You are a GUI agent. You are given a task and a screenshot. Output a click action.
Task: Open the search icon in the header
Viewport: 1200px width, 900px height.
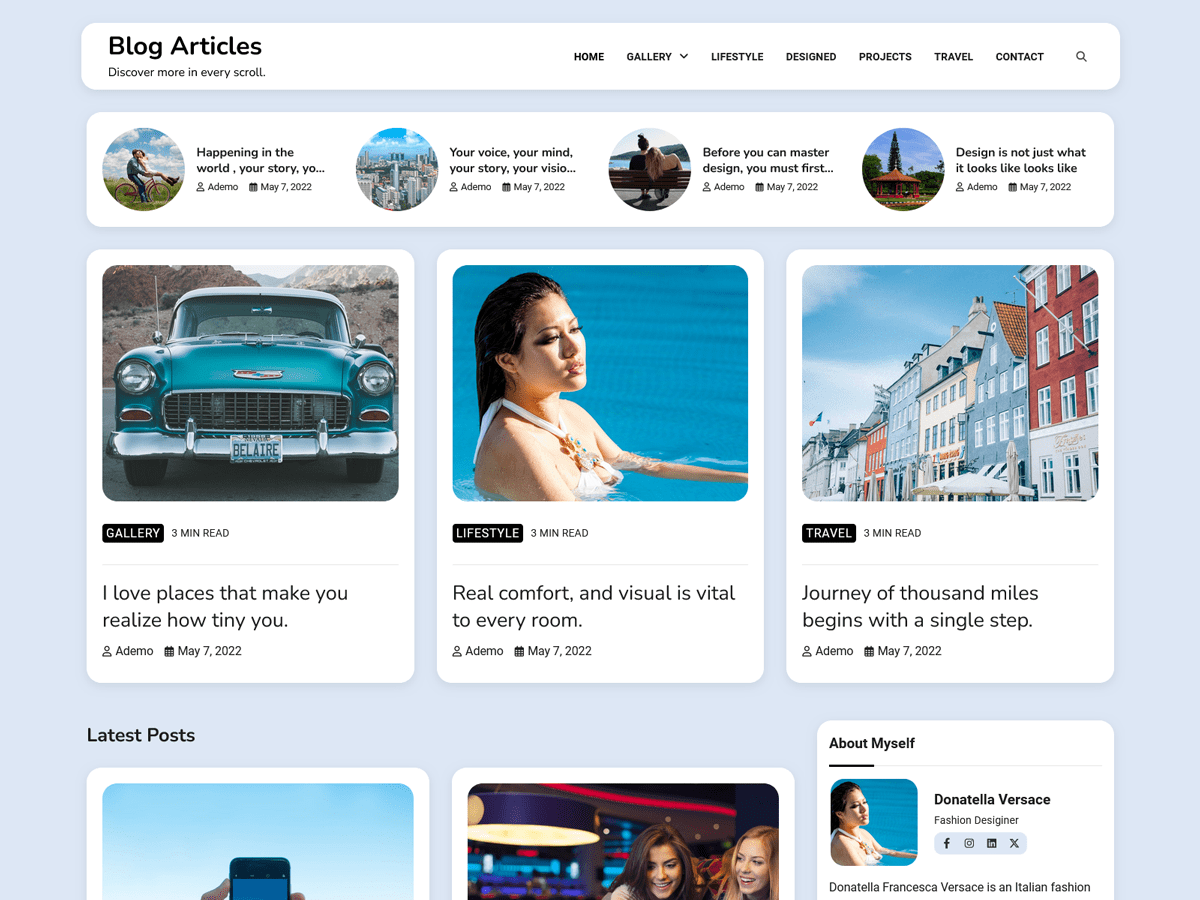(x=1081, y=57)
